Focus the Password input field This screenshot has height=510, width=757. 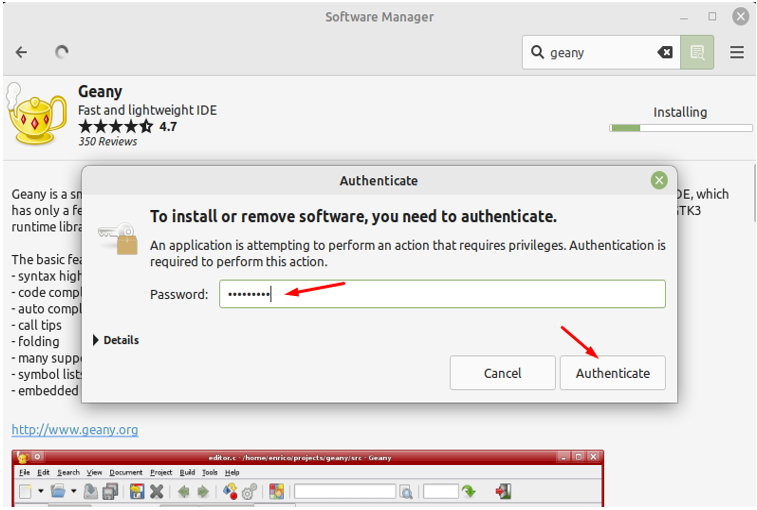[x=442, y=294]
